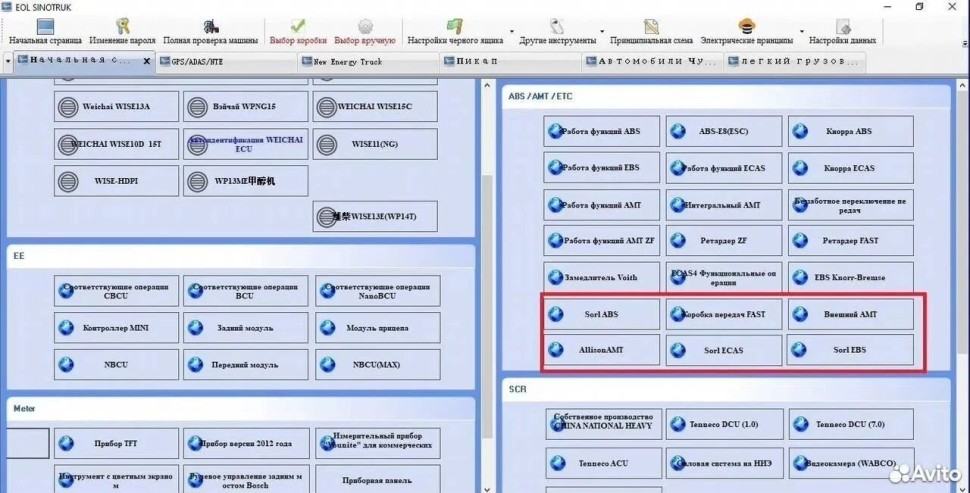Open Ретардер FAST module

pos(851,241)
